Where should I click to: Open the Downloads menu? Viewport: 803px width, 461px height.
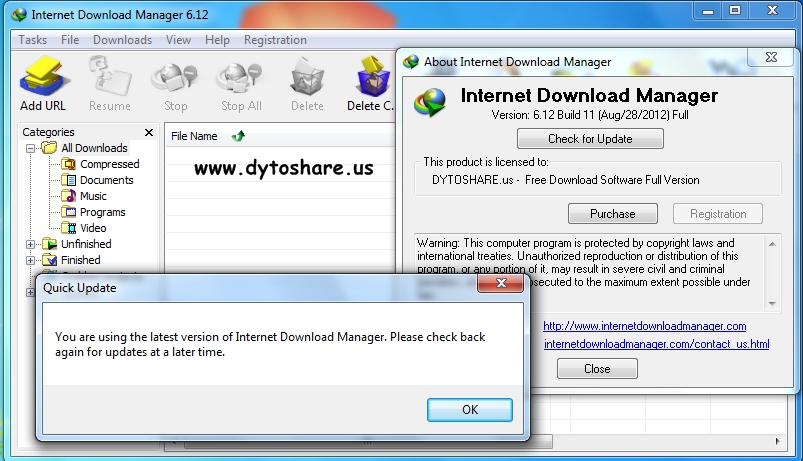[122, 40]
